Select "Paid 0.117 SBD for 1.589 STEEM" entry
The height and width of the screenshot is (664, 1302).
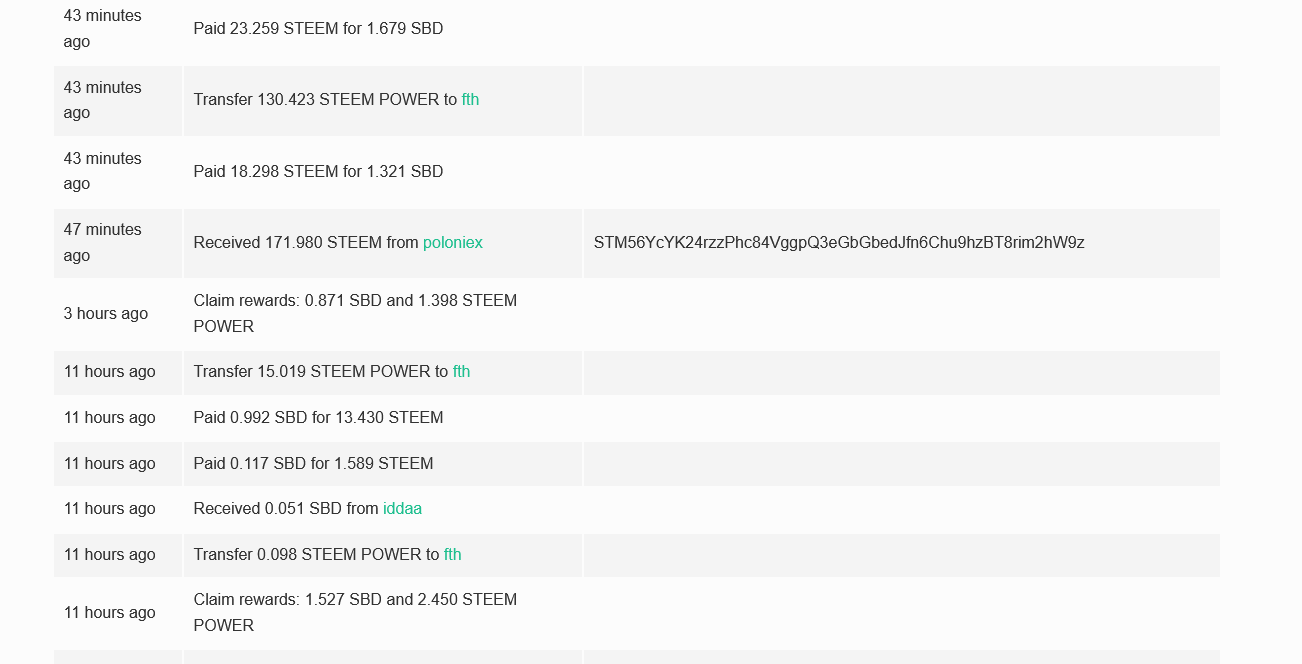coord(313,464)
